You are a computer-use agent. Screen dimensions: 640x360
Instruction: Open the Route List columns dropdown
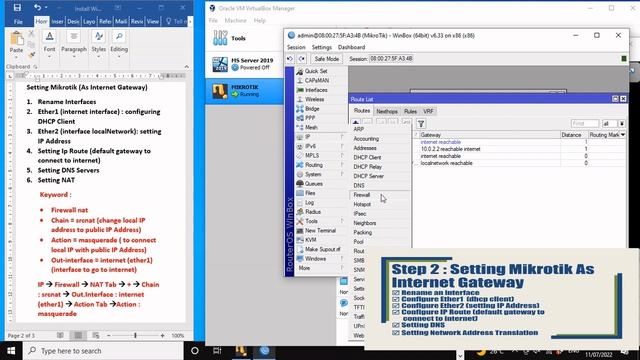pyautogui.click(x=623, y=135)
